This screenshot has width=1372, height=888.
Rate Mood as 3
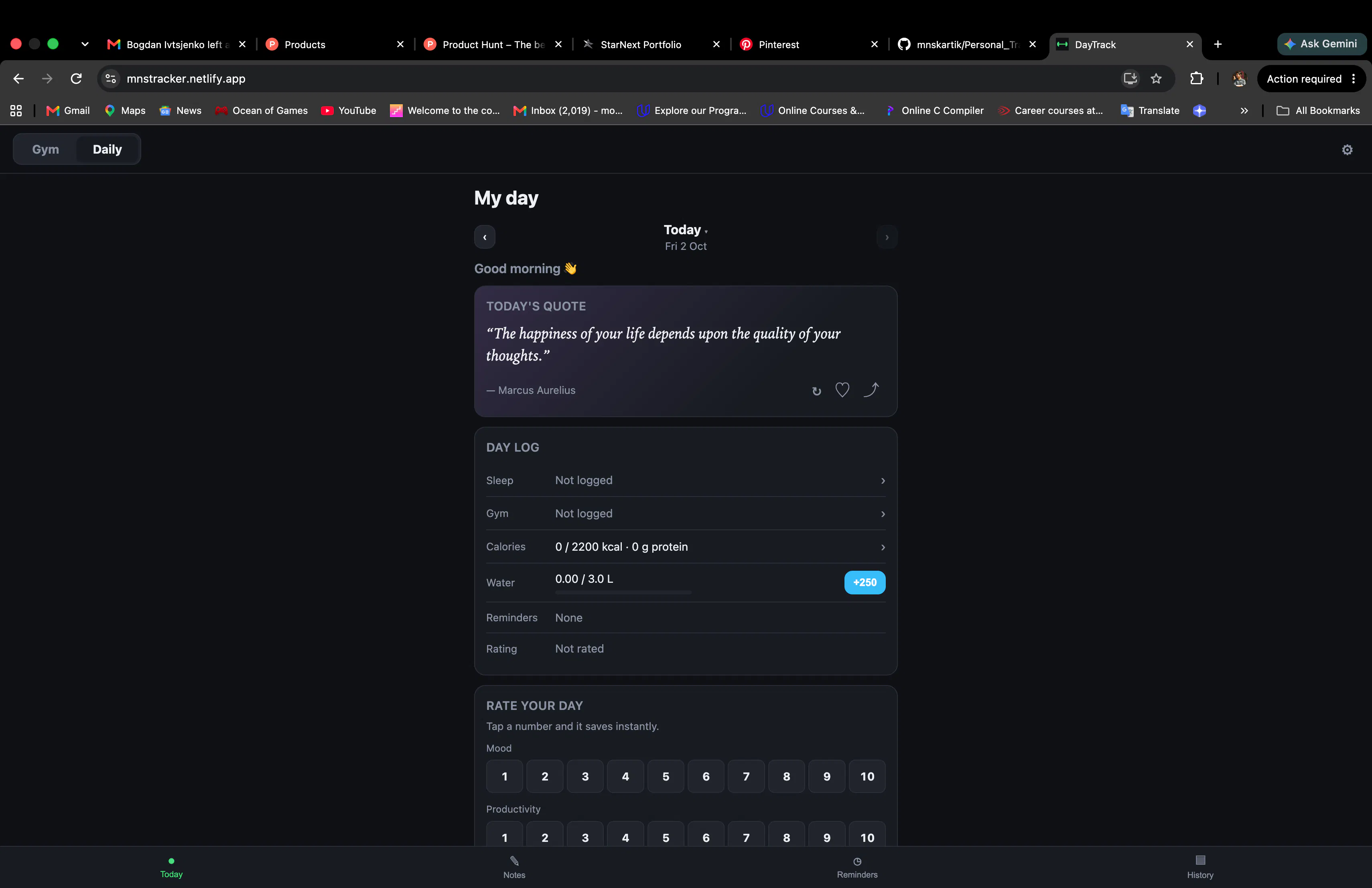click(585, 776)
